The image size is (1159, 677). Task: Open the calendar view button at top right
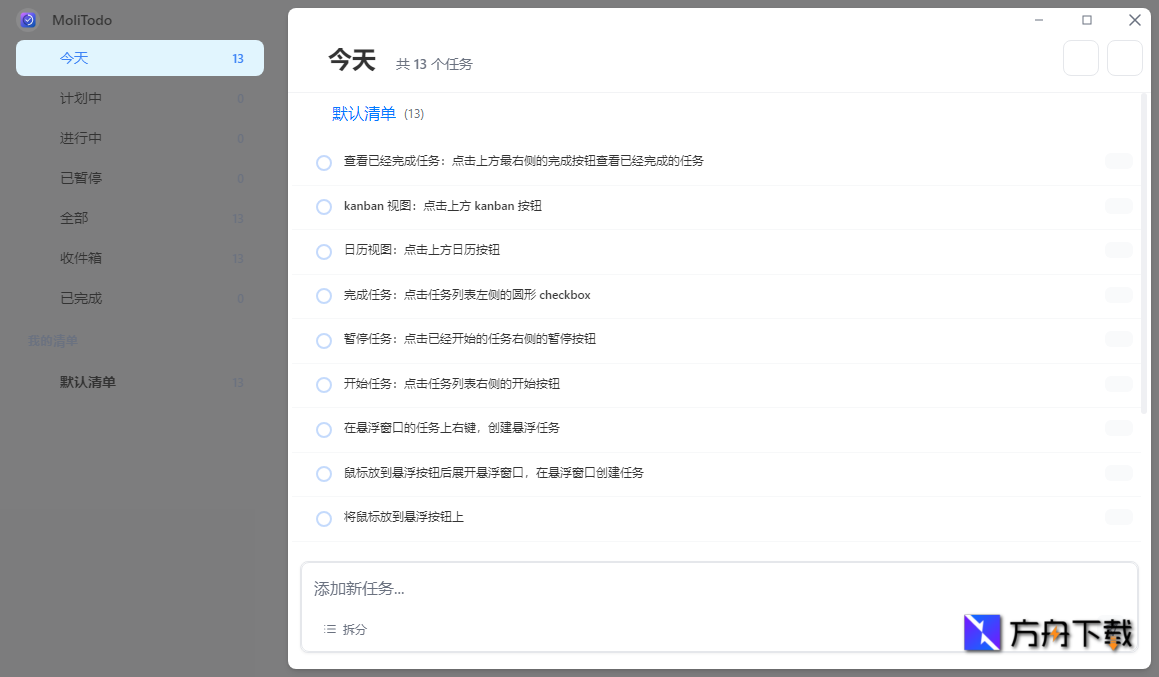[x=1124, y=58]
